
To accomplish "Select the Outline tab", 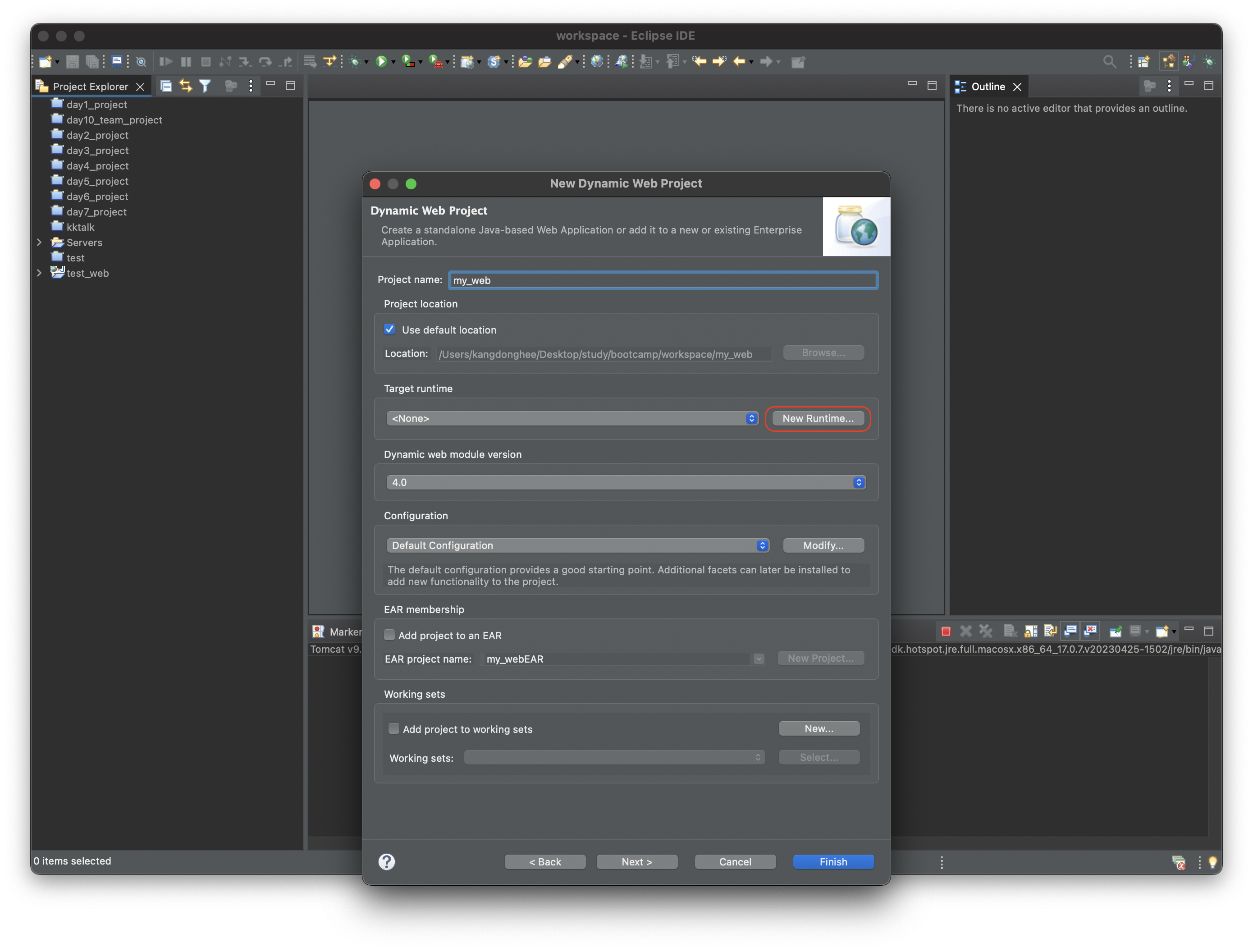I will point(988,87).
